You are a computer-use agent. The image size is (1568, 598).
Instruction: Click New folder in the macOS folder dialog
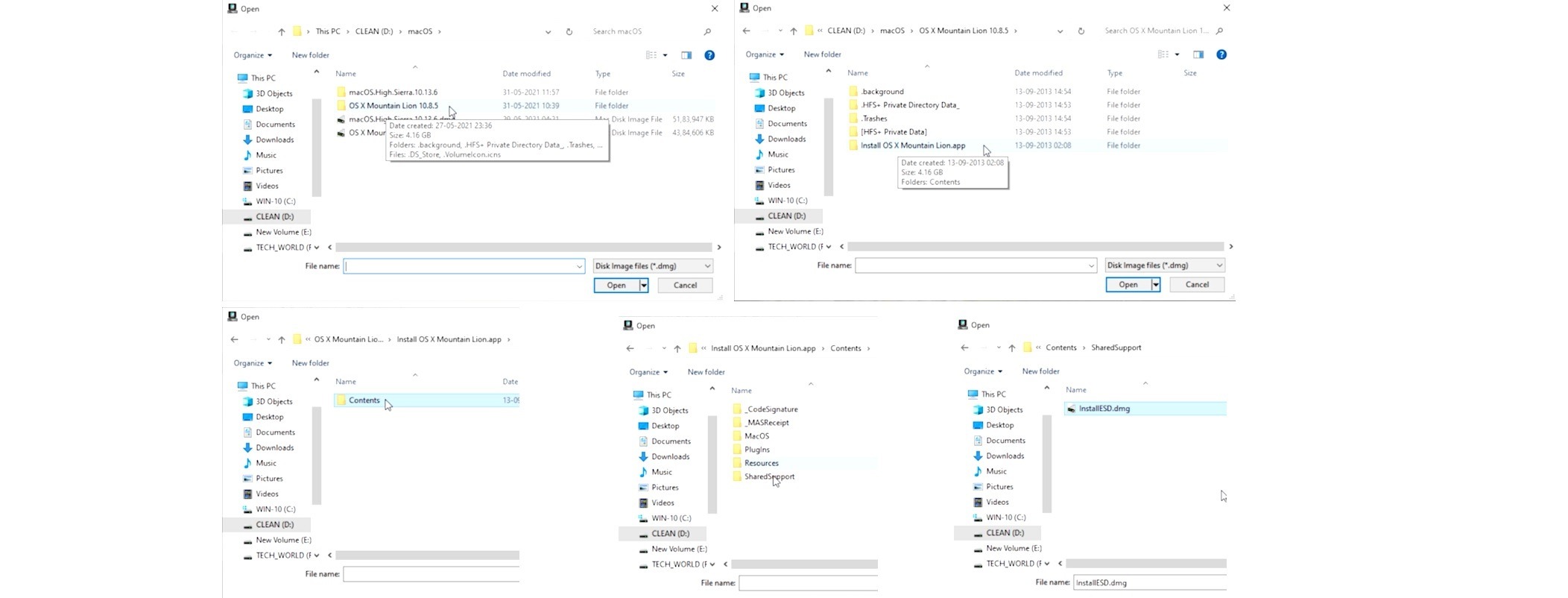click(310, 55)
